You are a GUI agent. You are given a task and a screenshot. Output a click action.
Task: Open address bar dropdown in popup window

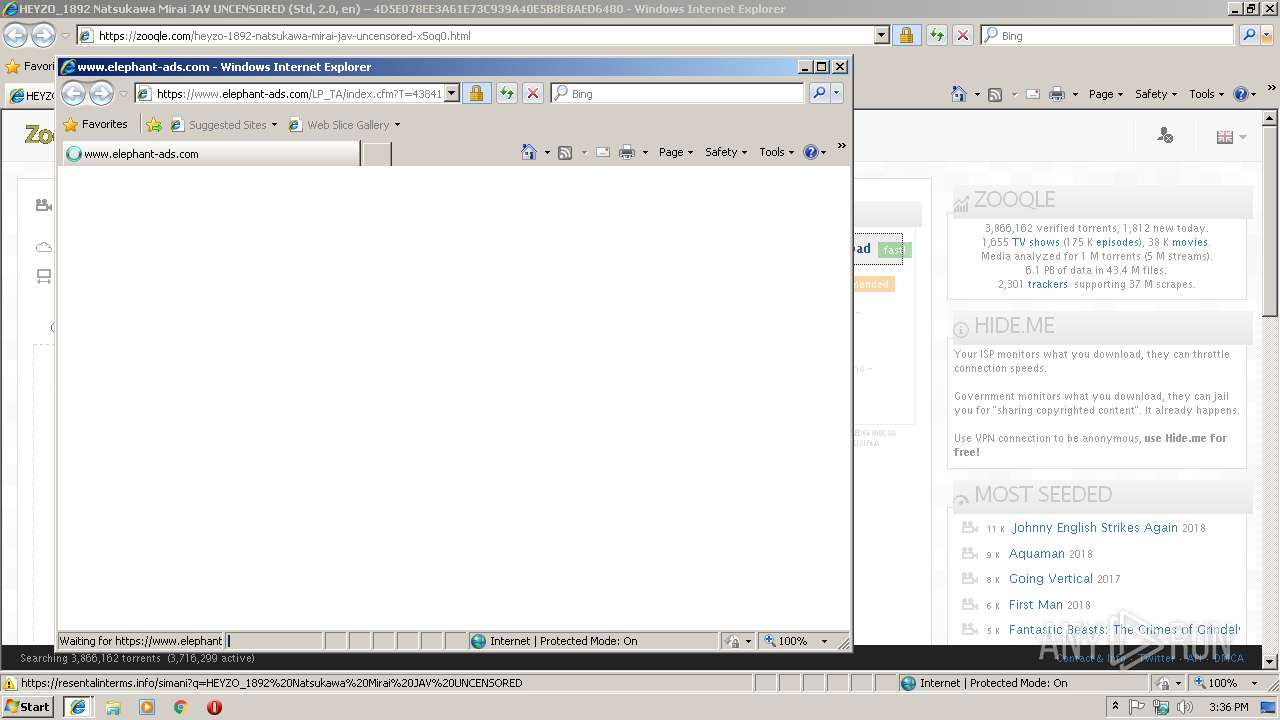point(451,93)
